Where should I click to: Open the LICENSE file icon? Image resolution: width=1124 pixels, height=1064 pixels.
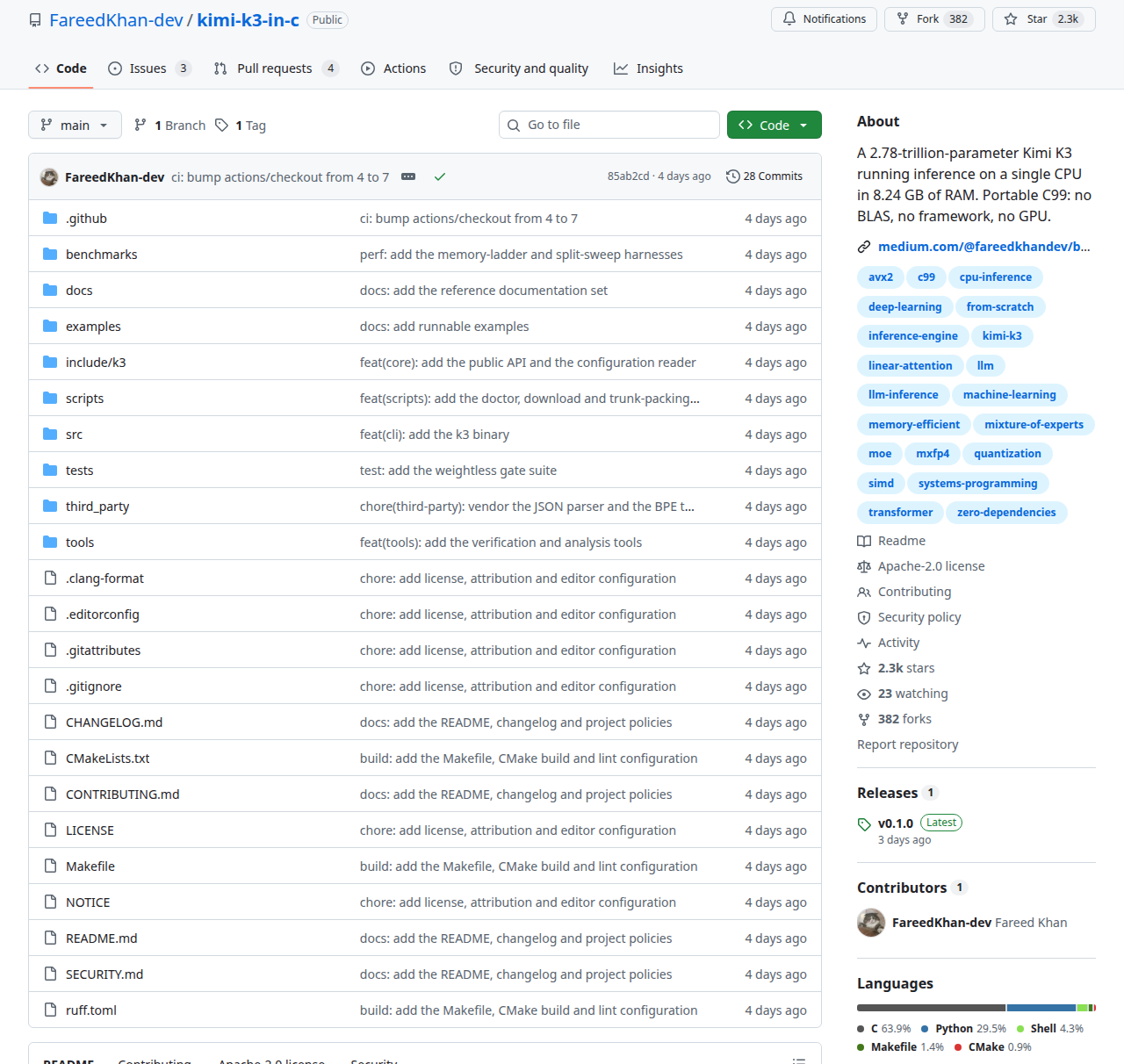[50, 830]
